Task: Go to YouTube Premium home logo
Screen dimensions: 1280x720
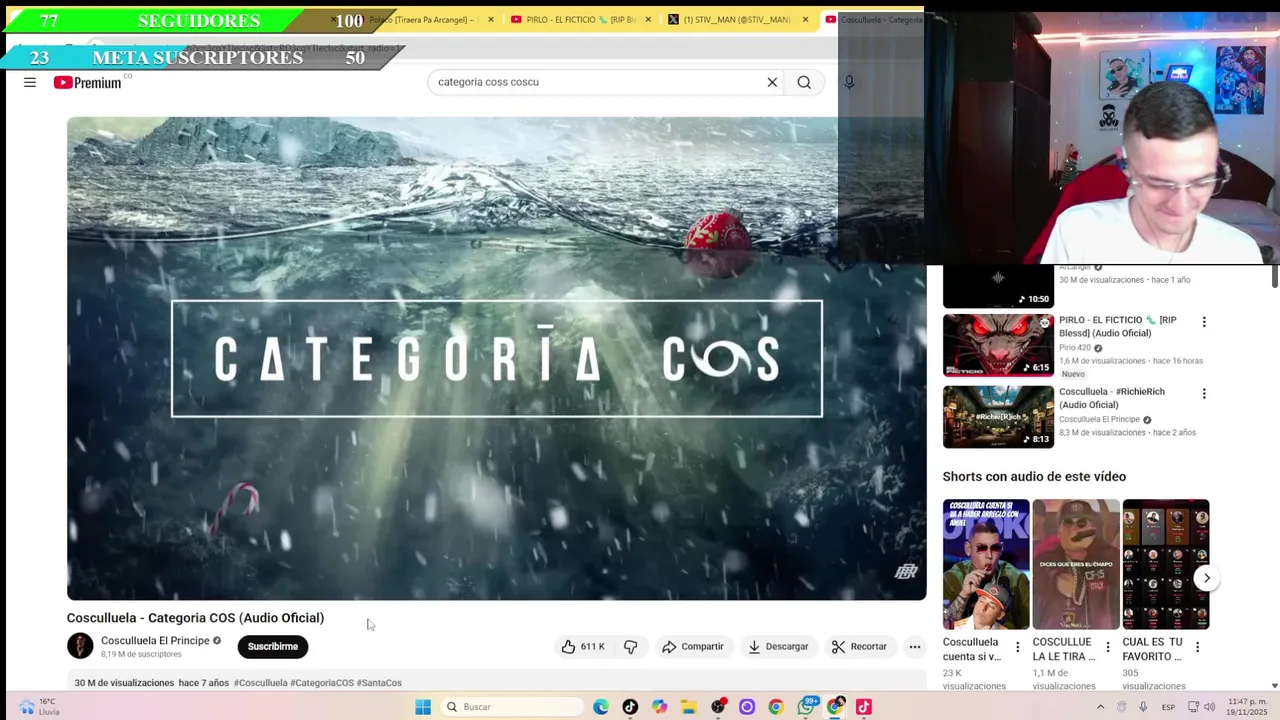Action: 89,82
